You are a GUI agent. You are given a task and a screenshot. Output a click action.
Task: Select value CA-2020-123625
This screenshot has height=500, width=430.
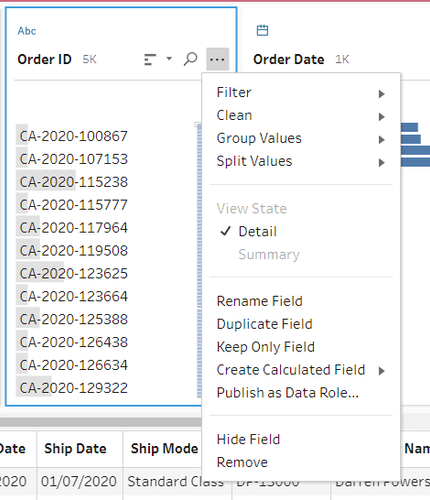coord(73,274)
